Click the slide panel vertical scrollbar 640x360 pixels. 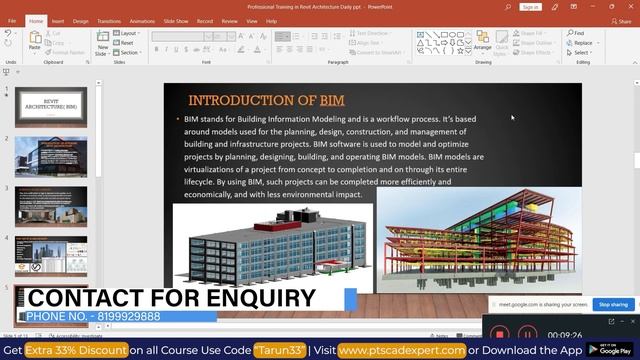click(x=98, y=131)
